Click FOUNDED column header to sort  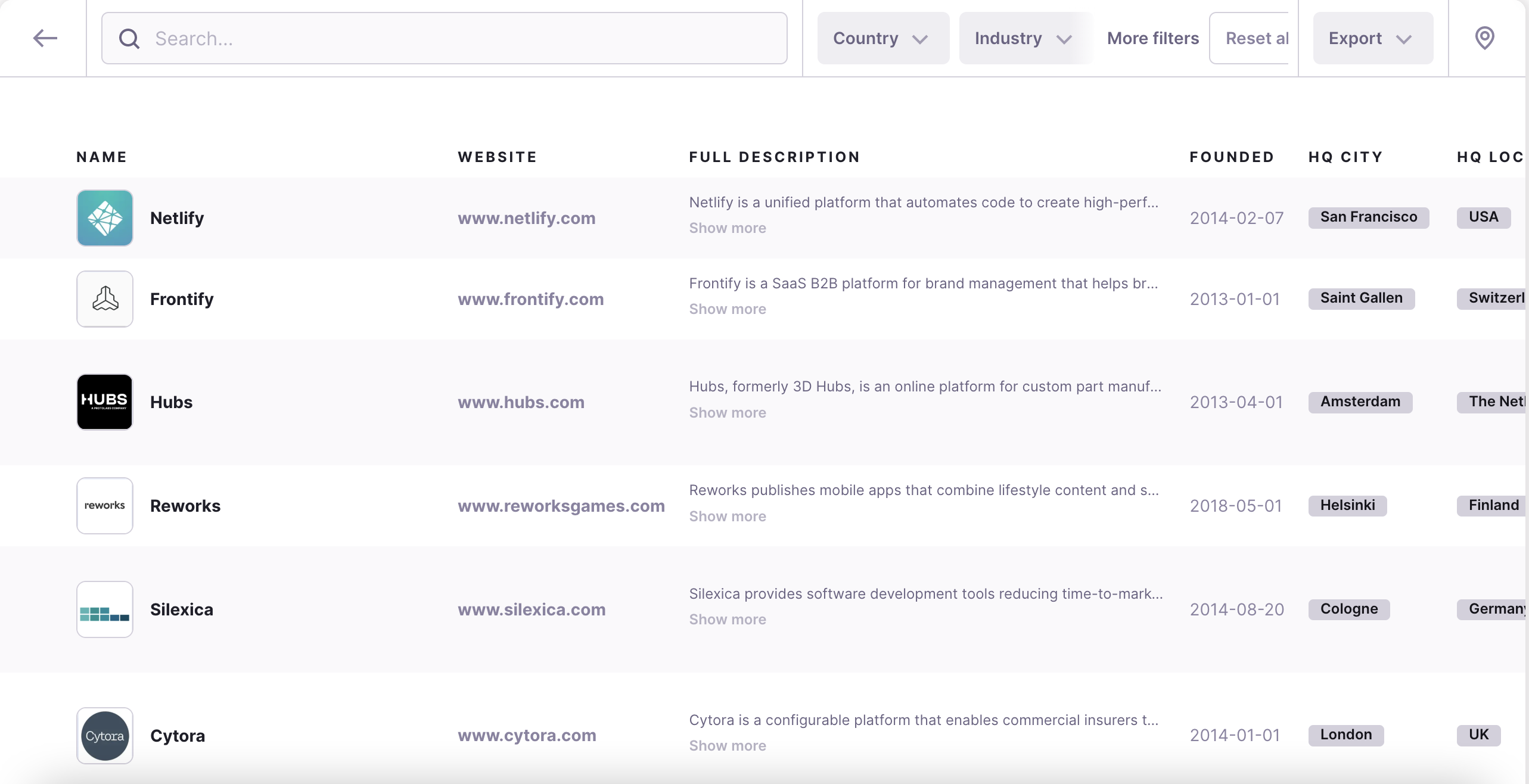tap(1232, 156)
